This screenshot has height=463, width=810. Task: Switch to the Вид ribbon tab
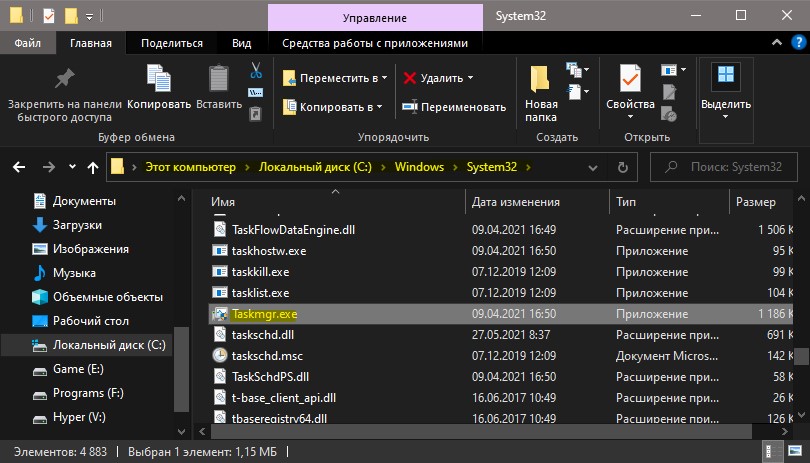click(241, 43)
